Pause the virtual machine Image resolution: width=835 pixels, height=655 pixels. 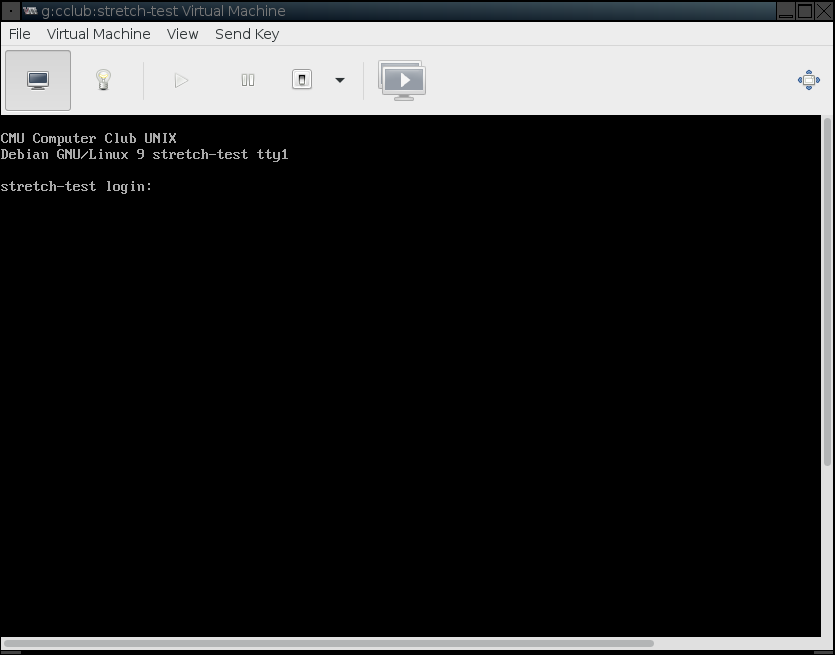pos(248,80)
